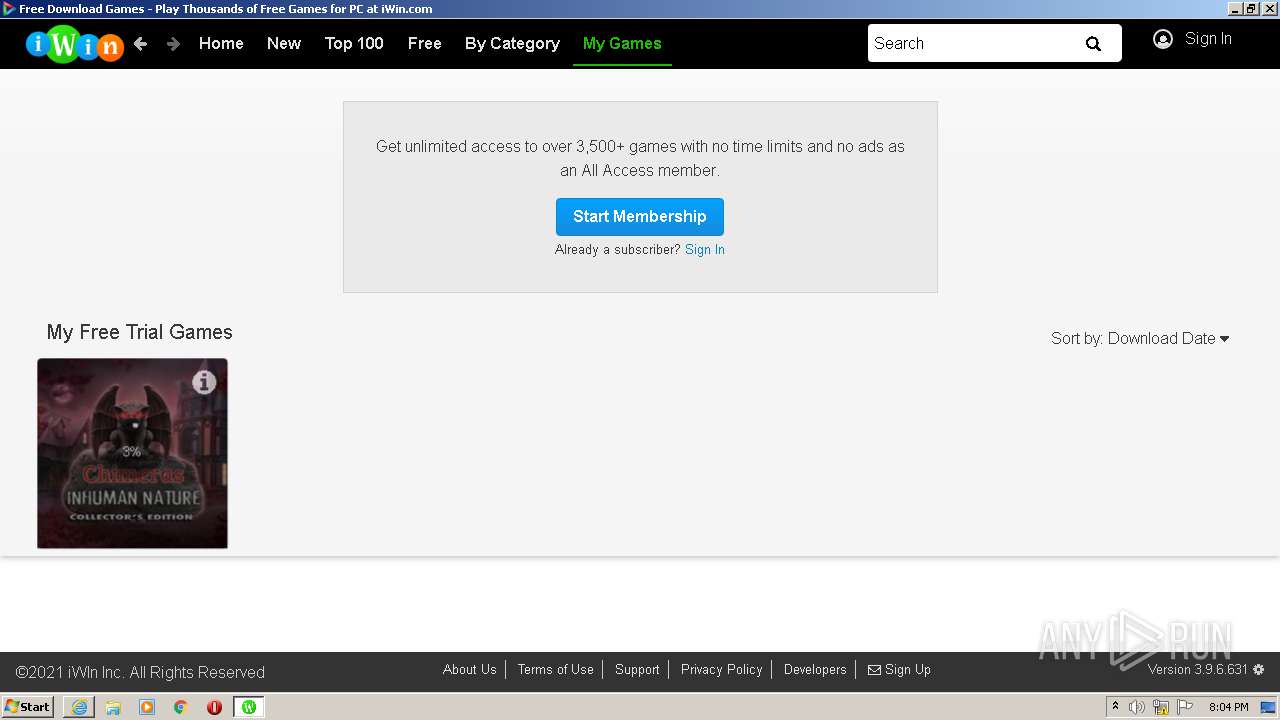
Task: Select iWin app in taskbar
Action: 249,707
